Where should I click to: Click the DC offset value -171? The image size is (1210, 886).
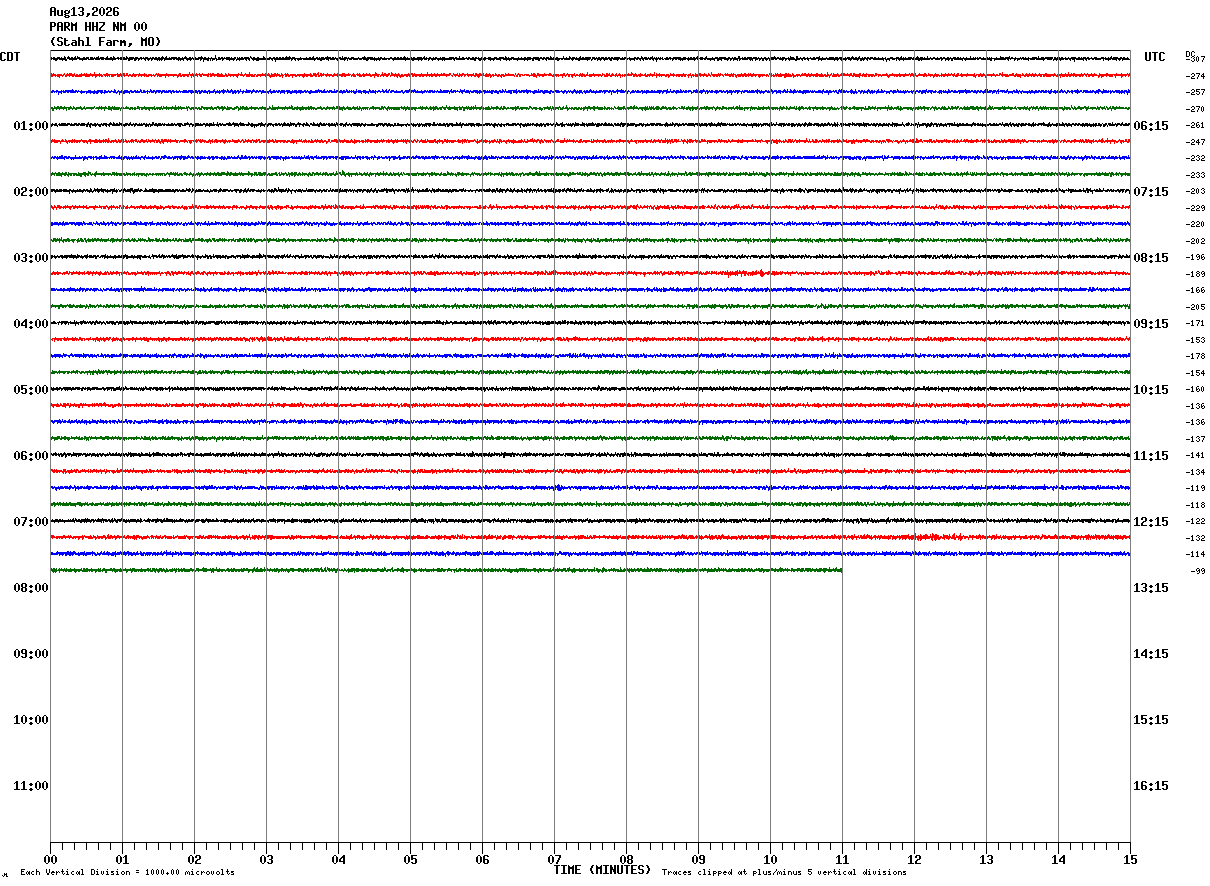tap(1196, 324)
